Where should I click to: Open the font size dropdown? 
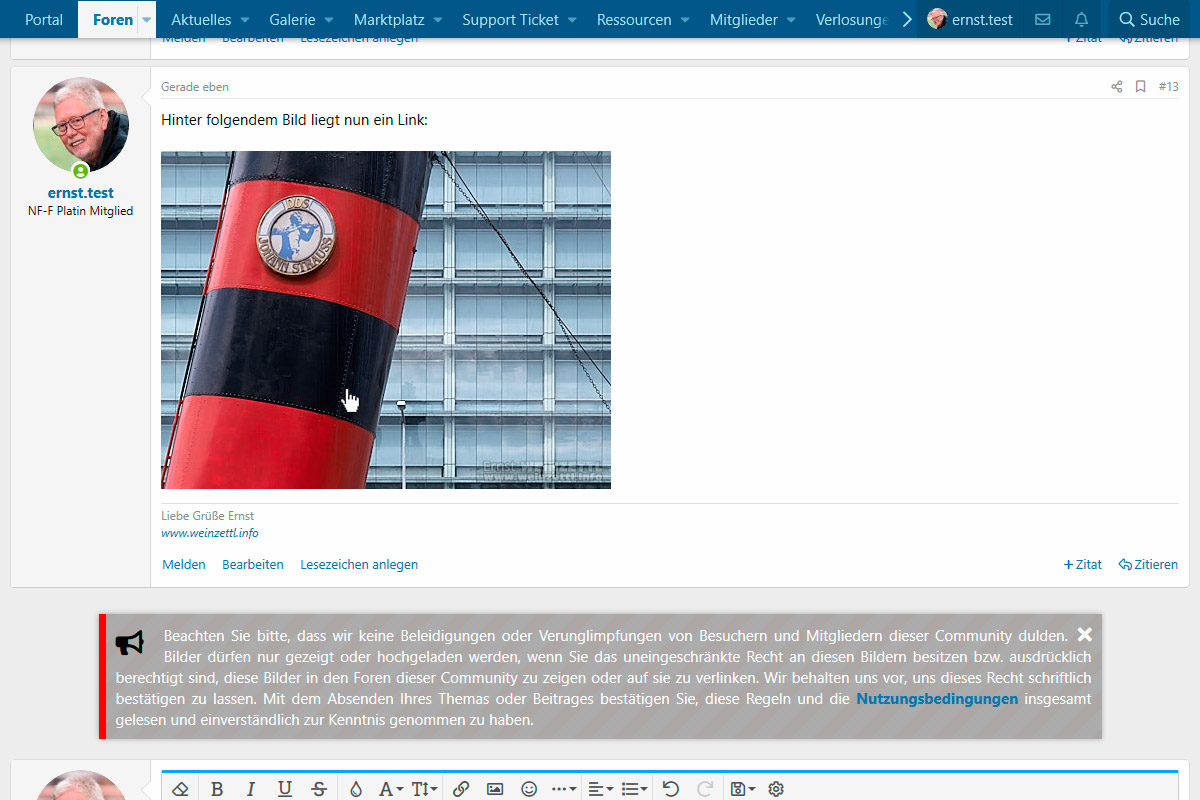(x=424, y=789)
